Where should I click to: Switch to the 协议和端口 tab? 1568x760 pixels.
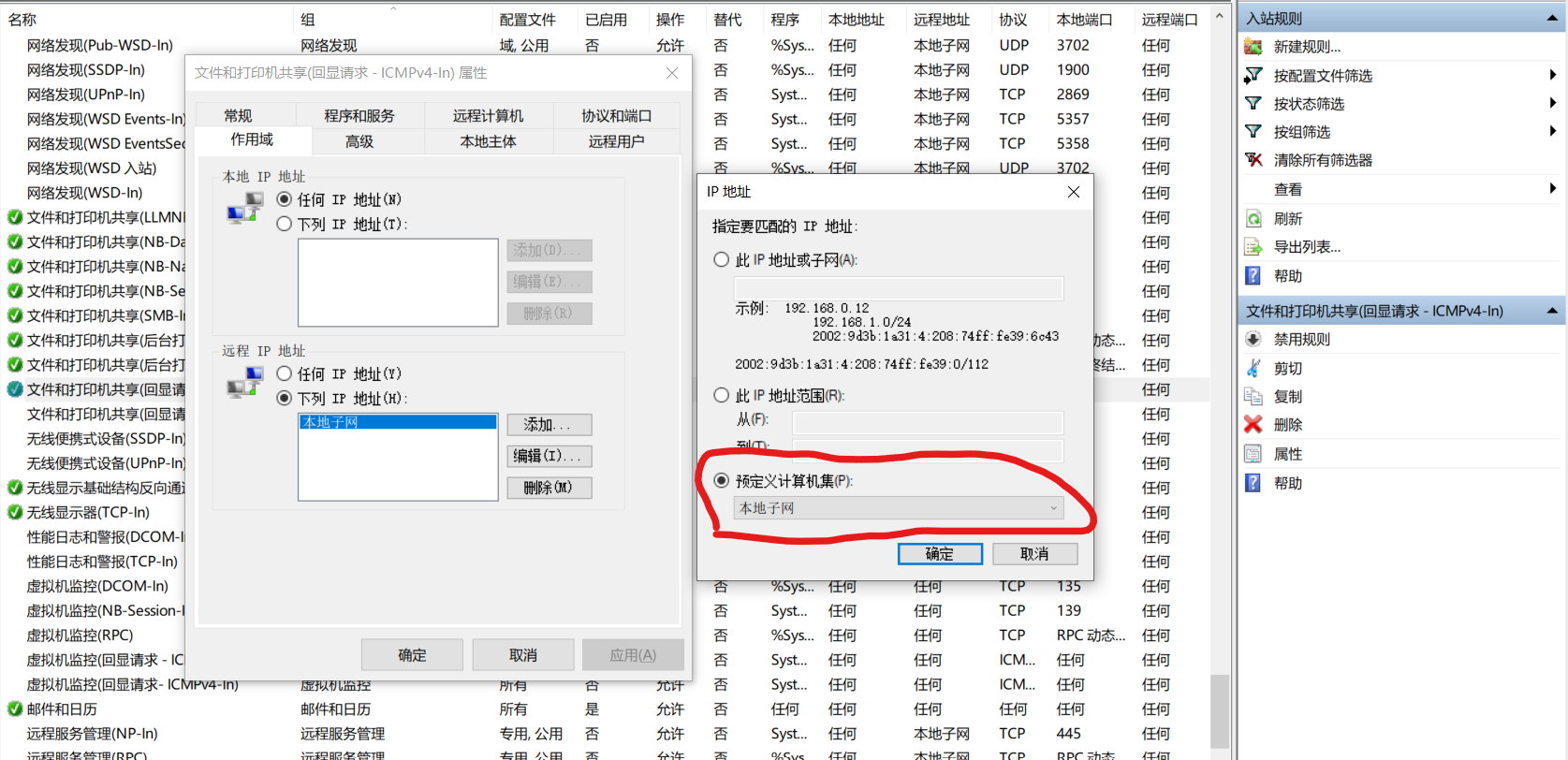pyautogui.click(x=616, y=116)
